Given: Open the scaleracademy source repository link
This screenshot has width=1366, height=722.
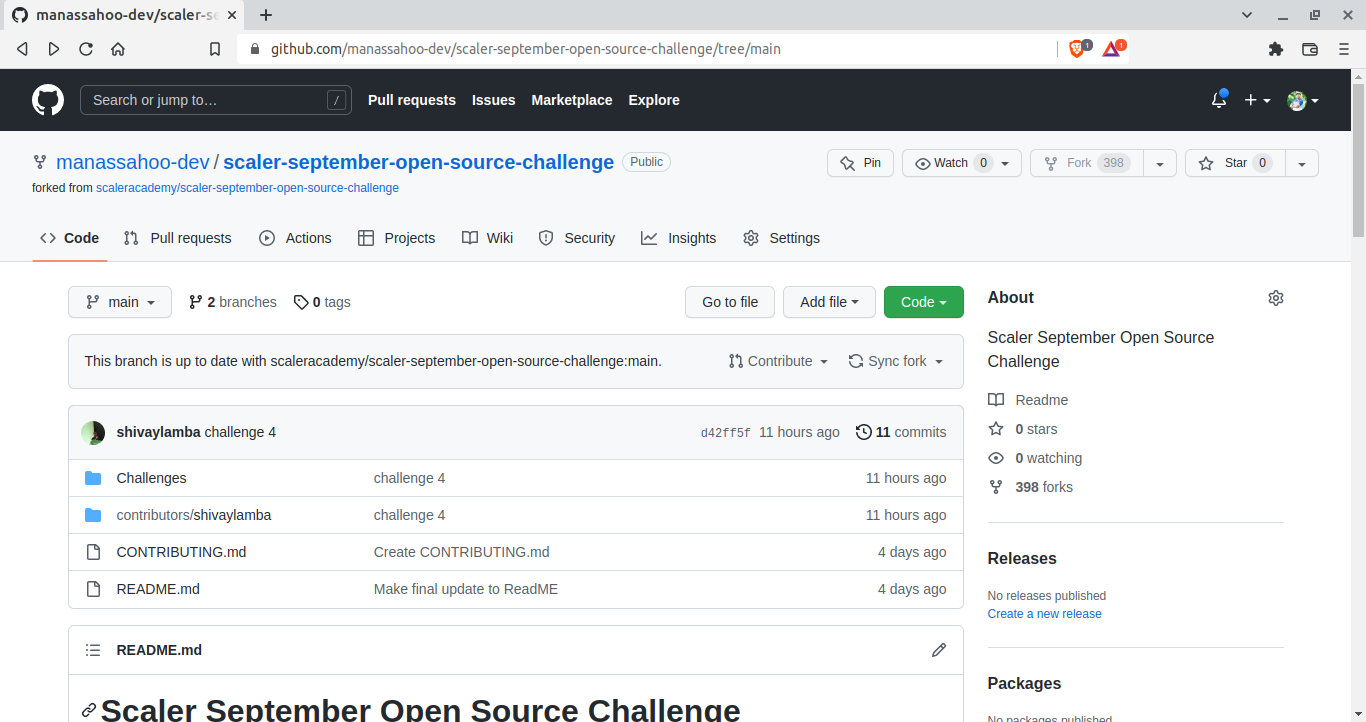Looking at the screenshot, I should pos(247,187).
